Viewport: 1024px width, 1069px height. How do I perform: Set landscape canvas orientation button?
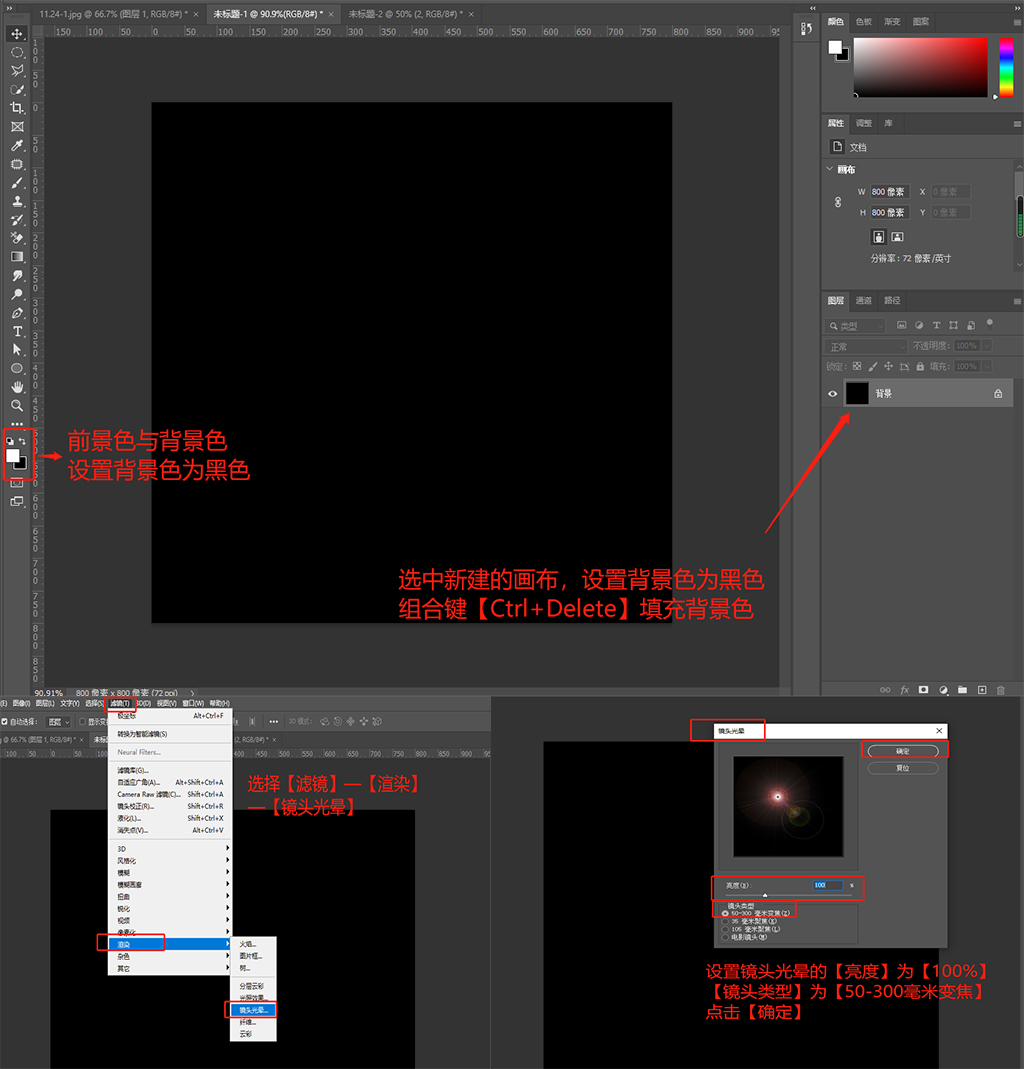click(x=897, y=237)
